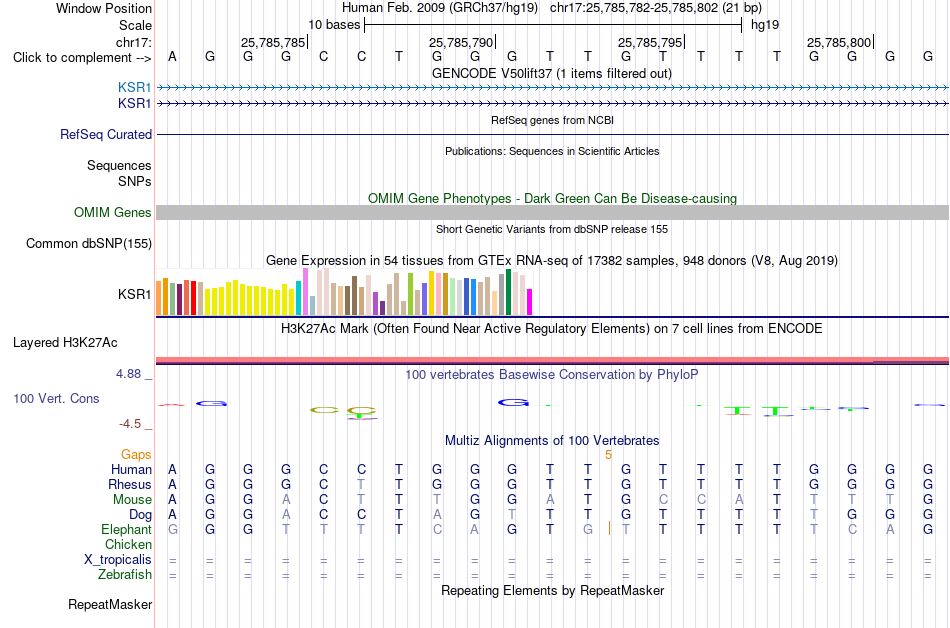Click the Sequences track label
Image resolution: width=950 pixels, height=628 pixels.
(119, 165)
